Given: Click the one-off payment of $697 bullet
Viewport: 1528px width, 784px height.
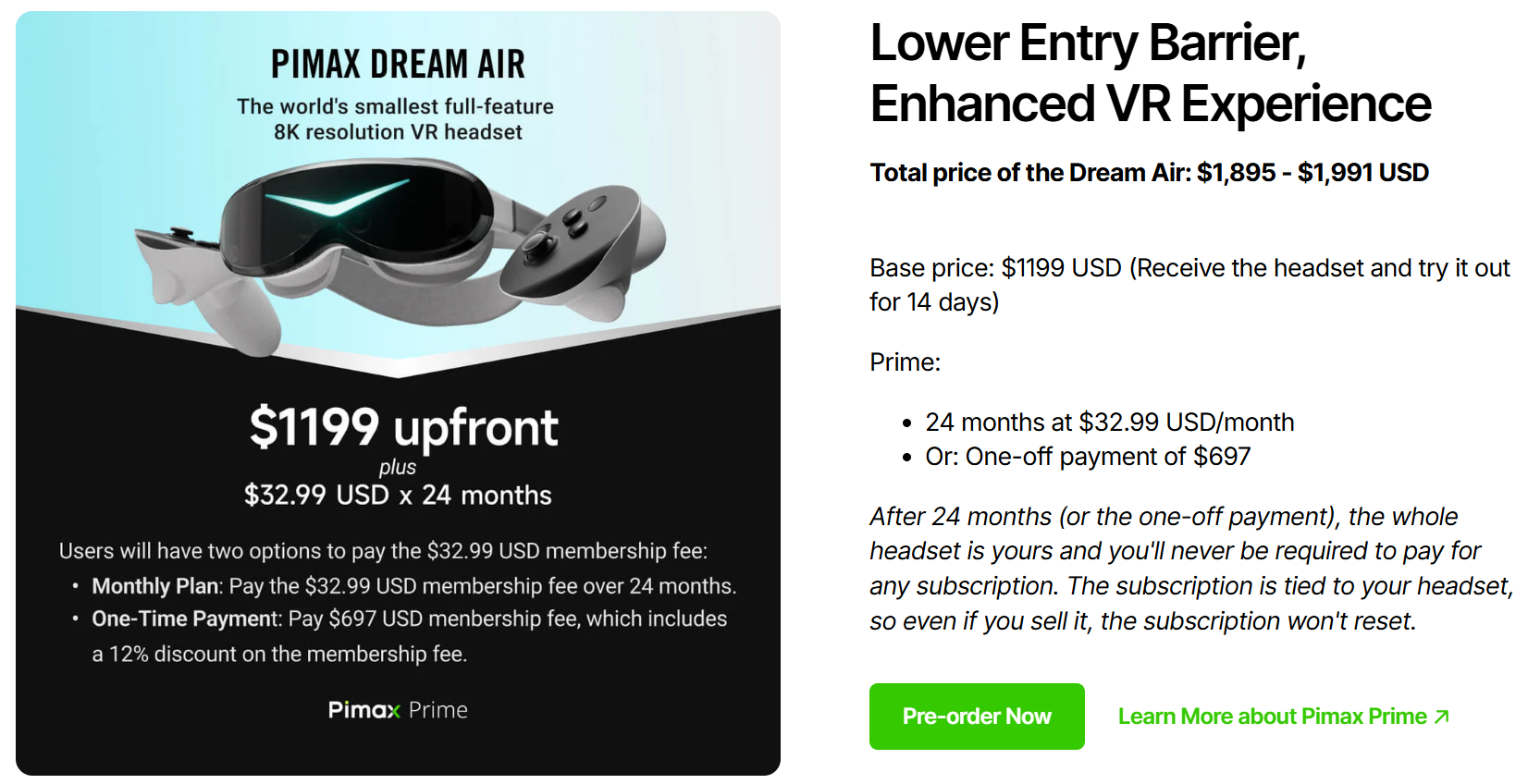Looking at the screenshot, I should pyautogui.click(x=1088, y=457).
